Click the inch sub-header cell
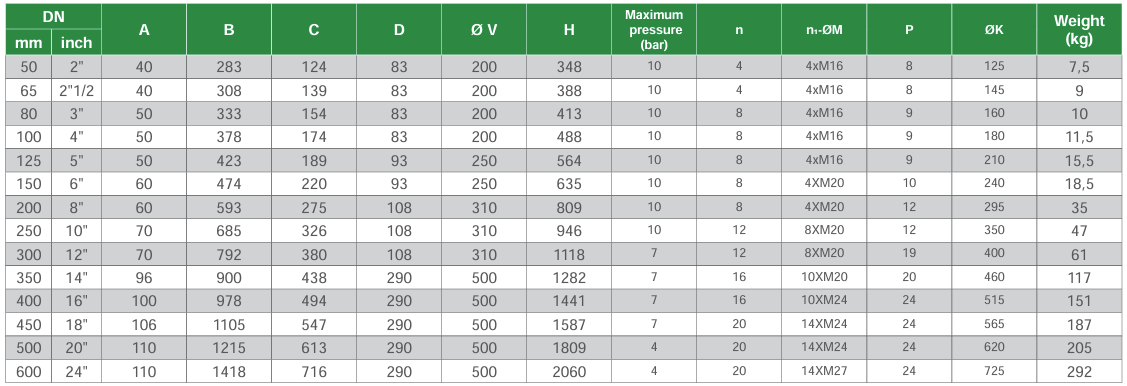 pos(76,42)
